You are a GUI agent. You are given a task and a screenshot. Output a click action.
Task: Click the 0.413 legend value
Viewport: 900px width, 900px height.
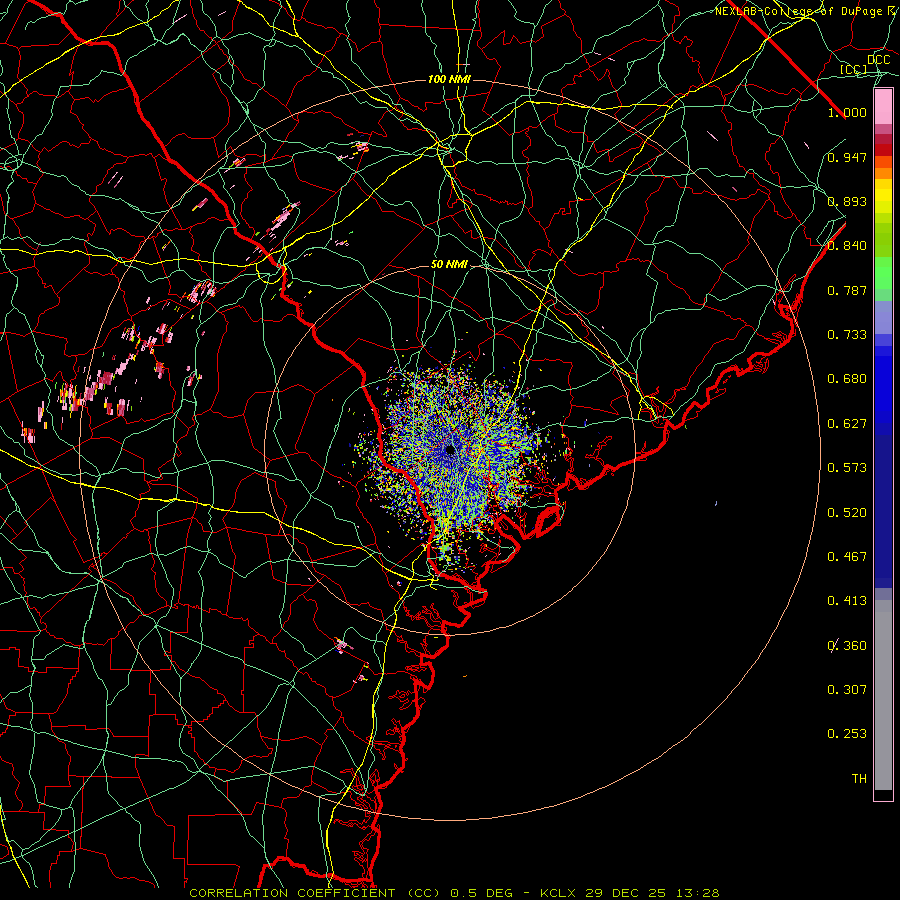tap(847, 601)
